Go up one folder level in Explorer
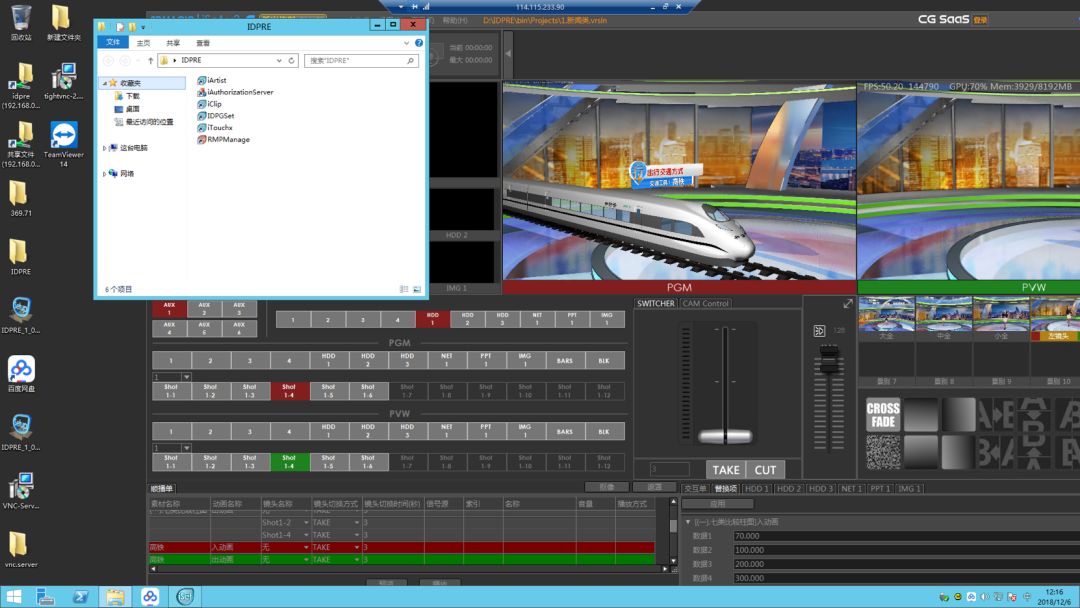 (x=151, y=61)
